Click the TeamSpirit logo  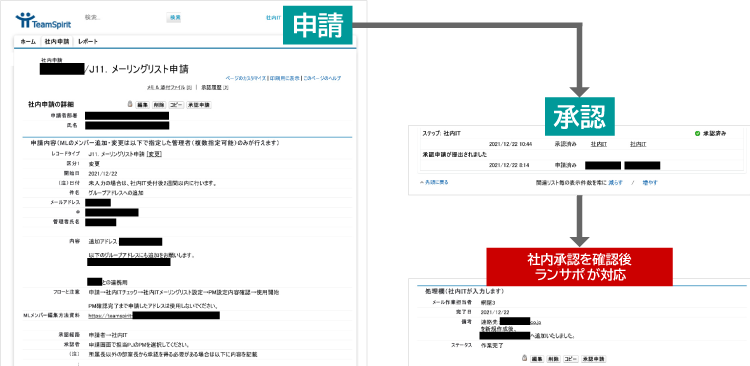tap(43, 20)
